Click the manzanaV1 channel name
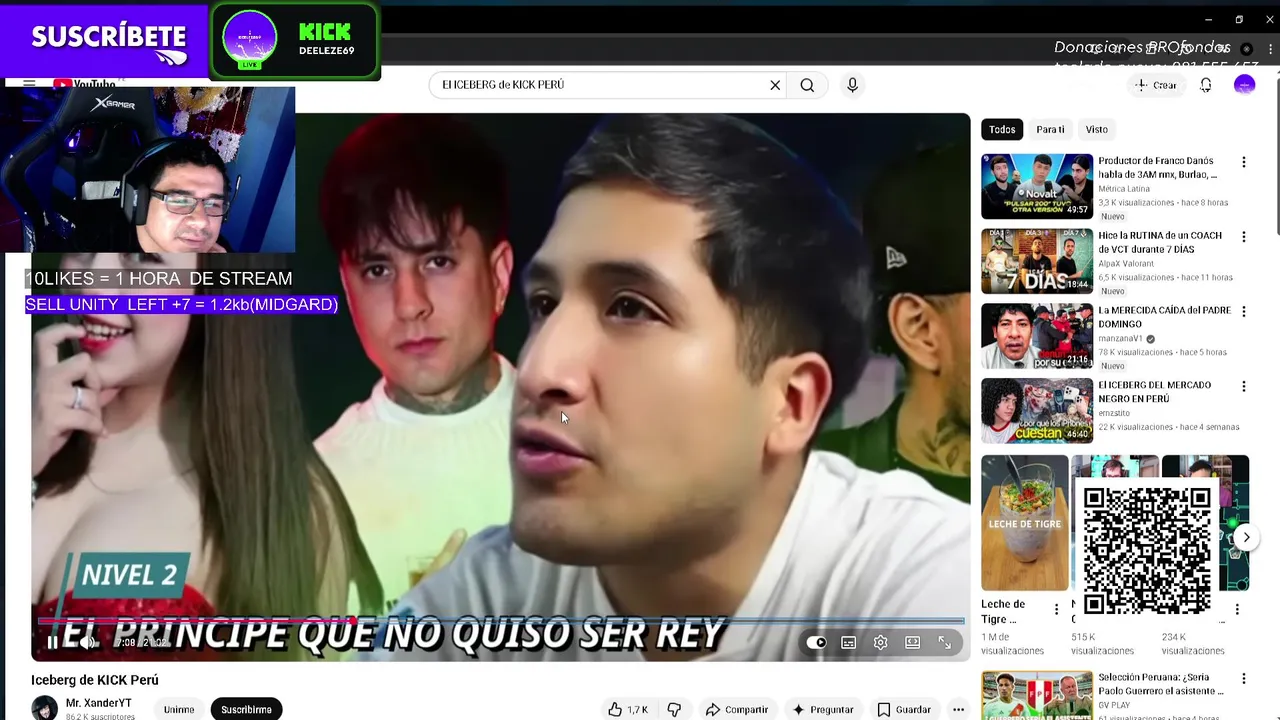 tap(1120, 338)
